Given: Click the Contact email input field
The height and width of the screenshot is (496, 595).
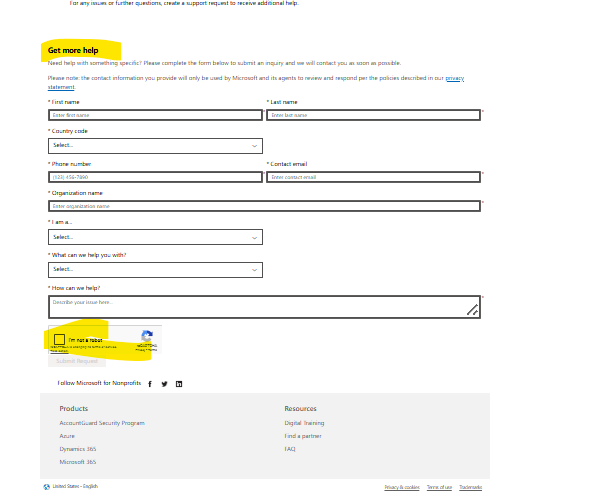Looking at the screenshot, I should (373, 177).
